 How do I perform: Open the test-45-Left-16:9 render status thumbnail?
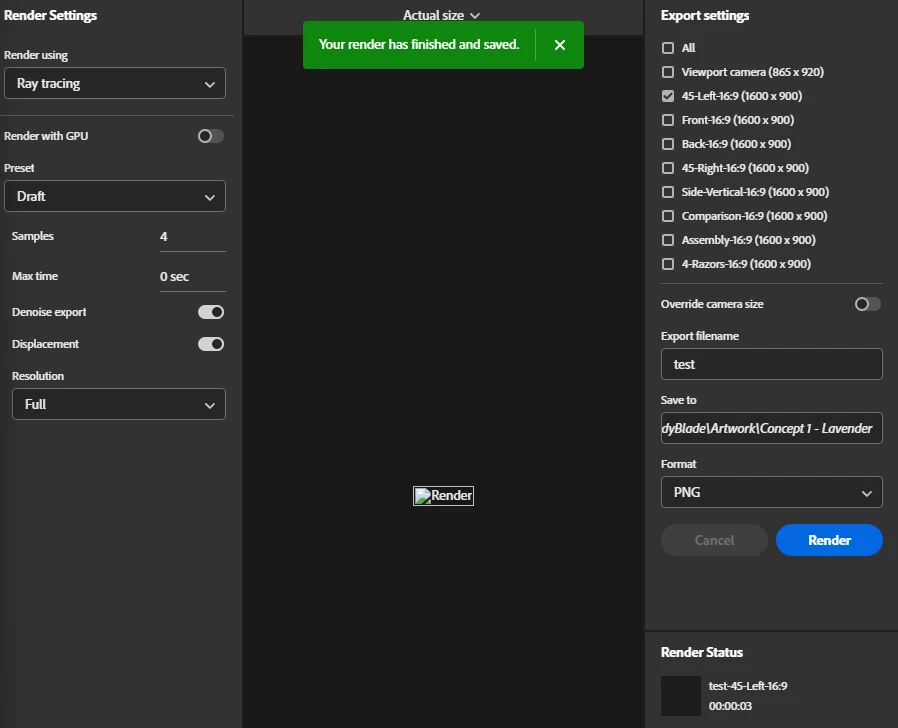coord(680,696)
